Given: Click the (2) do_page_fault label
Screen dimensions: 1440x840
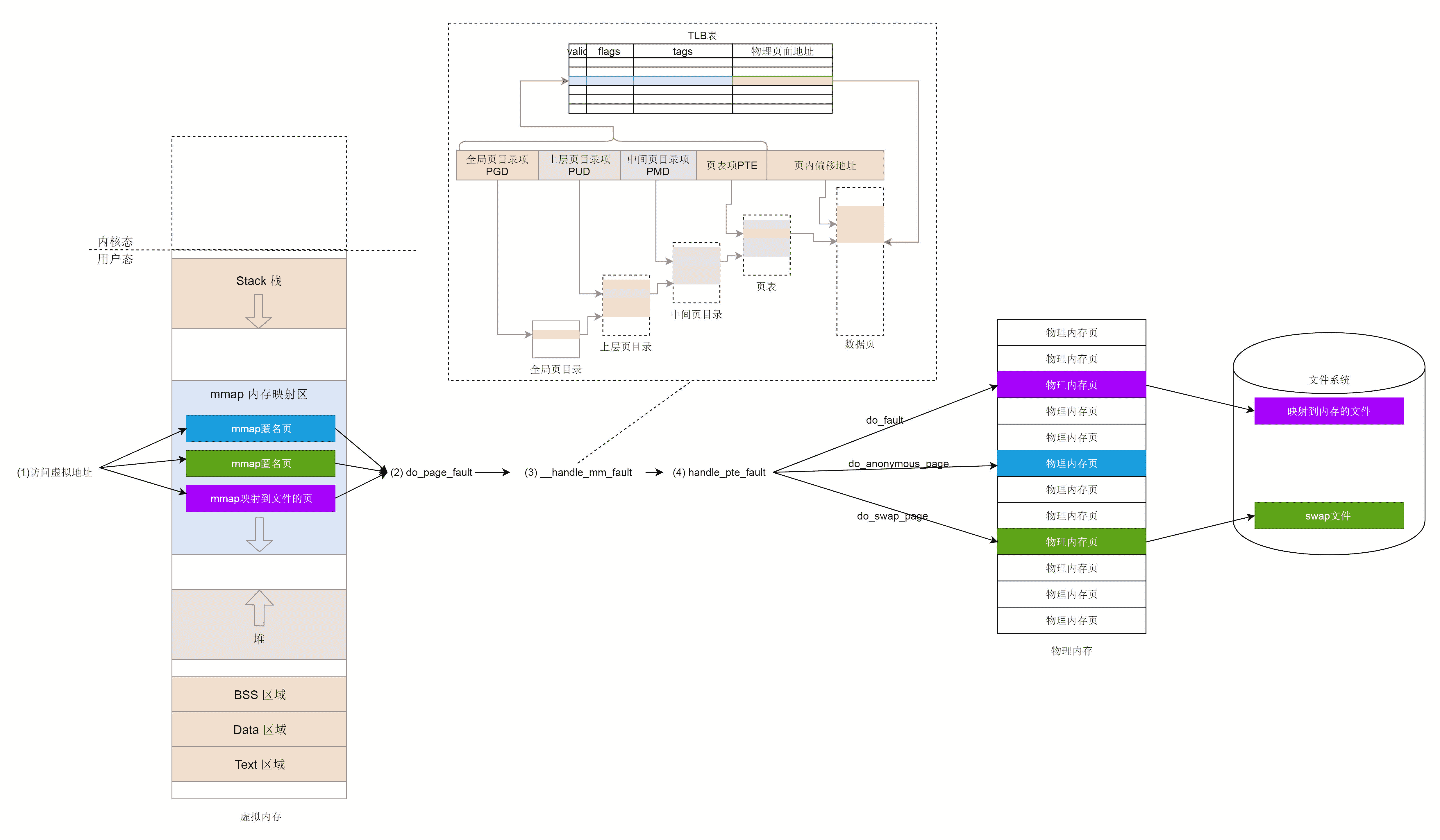Looking at the screenshot, I should 431,472.
